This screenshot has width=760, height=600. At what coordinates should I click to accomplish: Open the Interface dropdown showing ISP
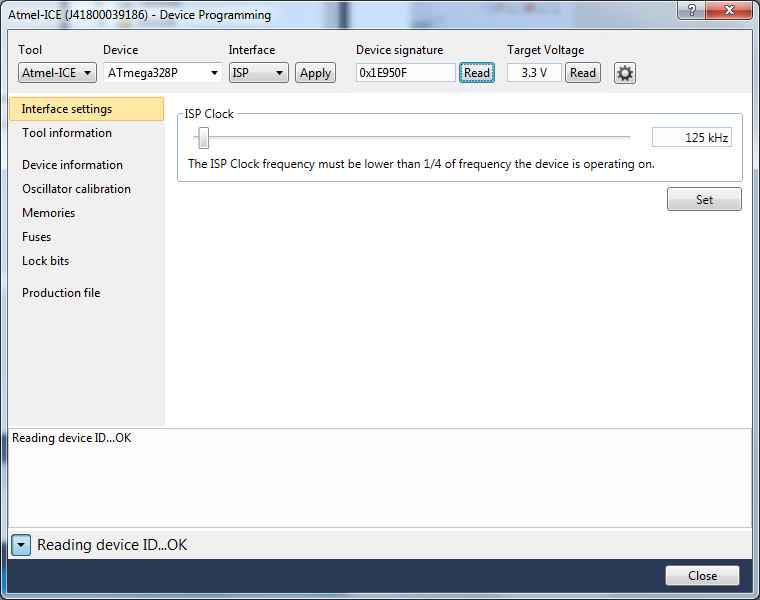258,73
